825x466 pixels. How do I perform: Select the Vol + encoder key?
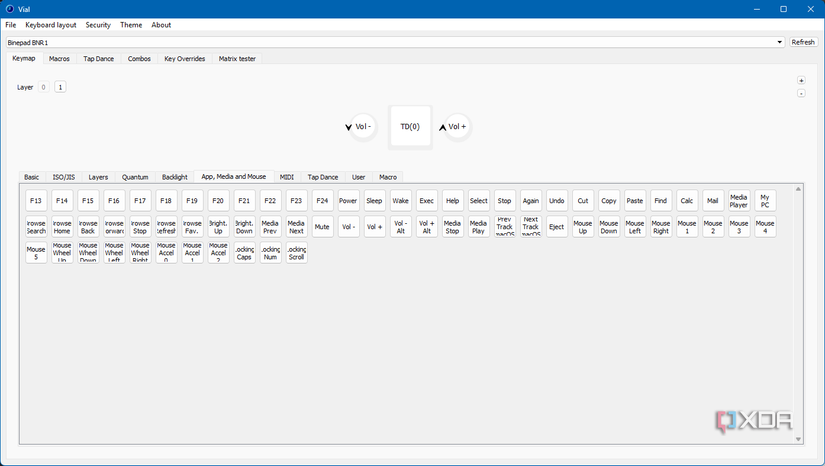[457, 127]
